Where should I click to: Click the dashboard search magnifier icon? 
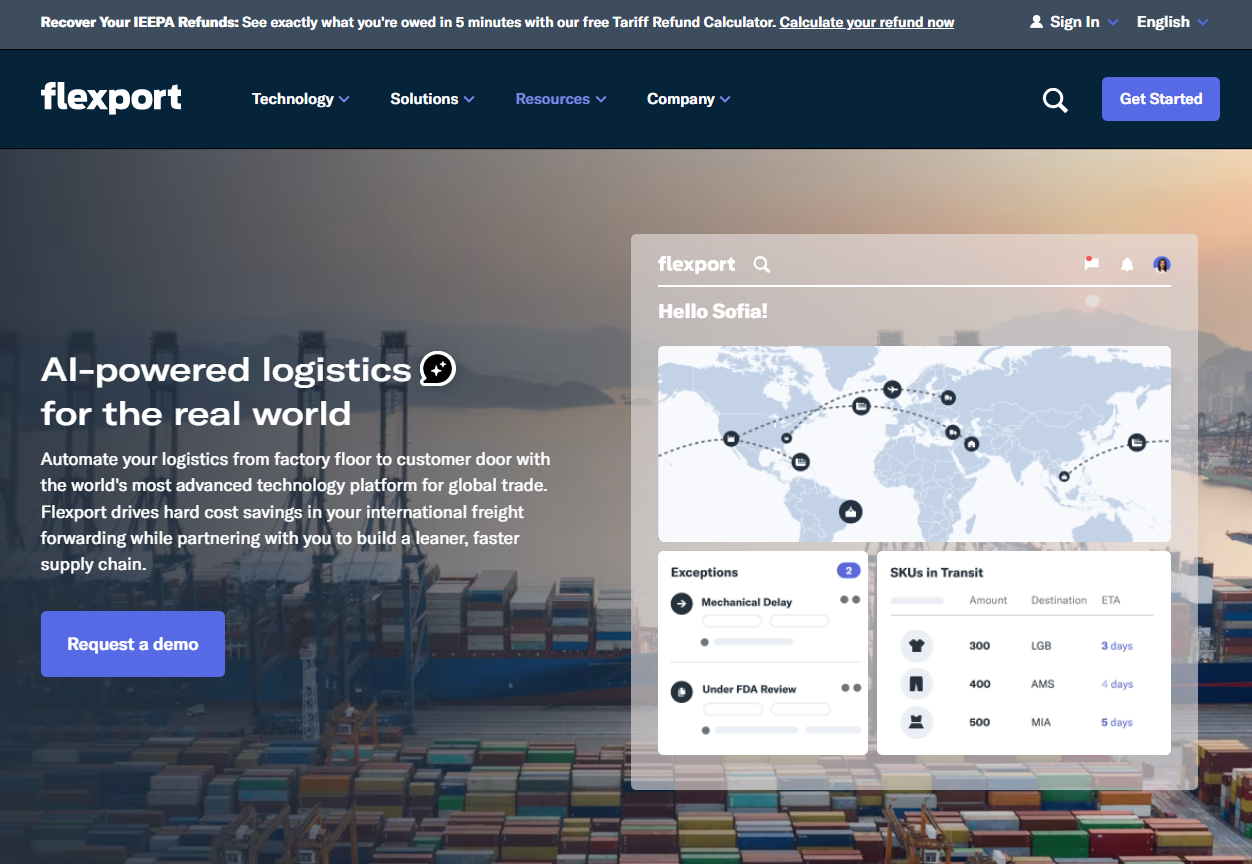coord(761,264)
